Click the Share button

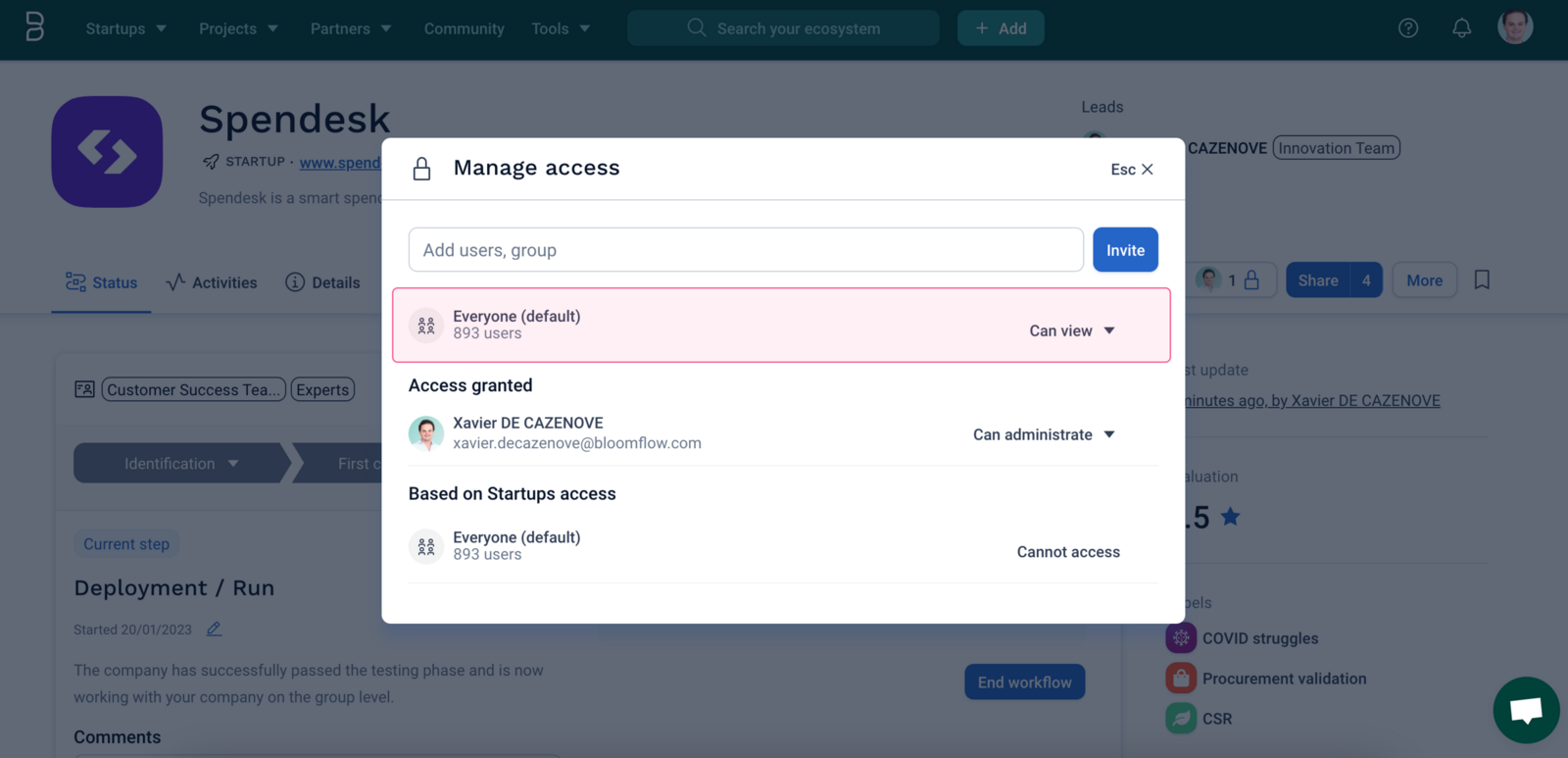(1318, 280)
